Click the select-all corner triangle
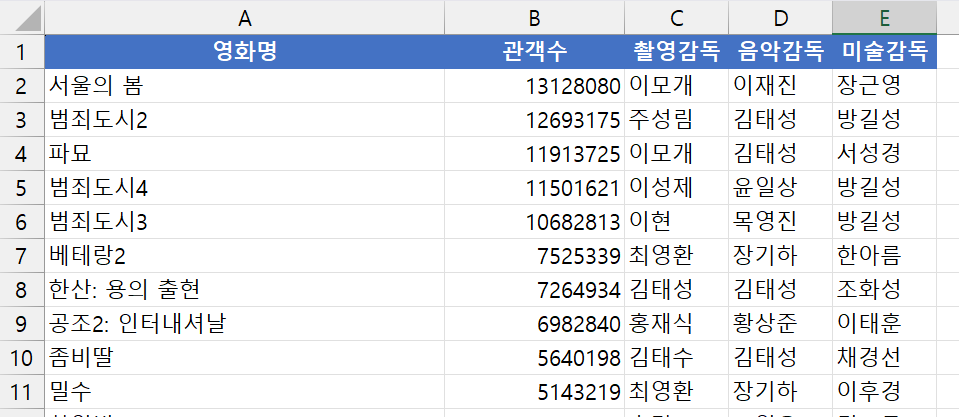The image size is (959, 417). pos(28,18)
